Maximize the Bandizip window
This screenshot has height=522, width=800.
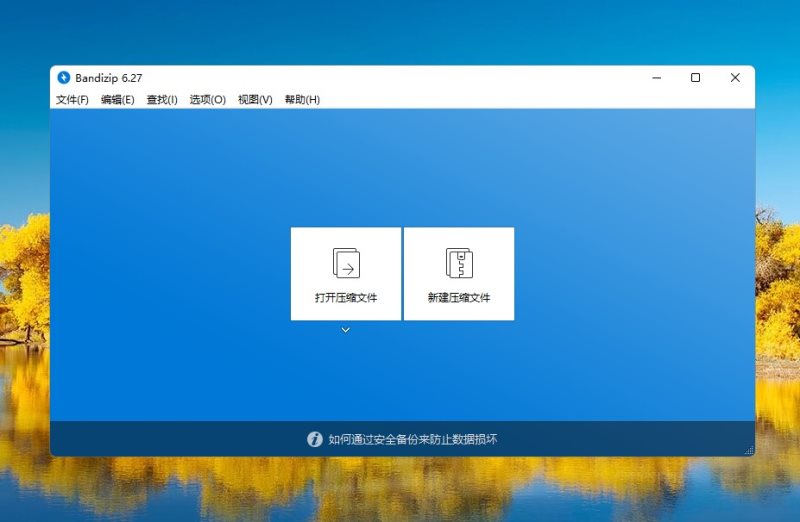(695, 78)
